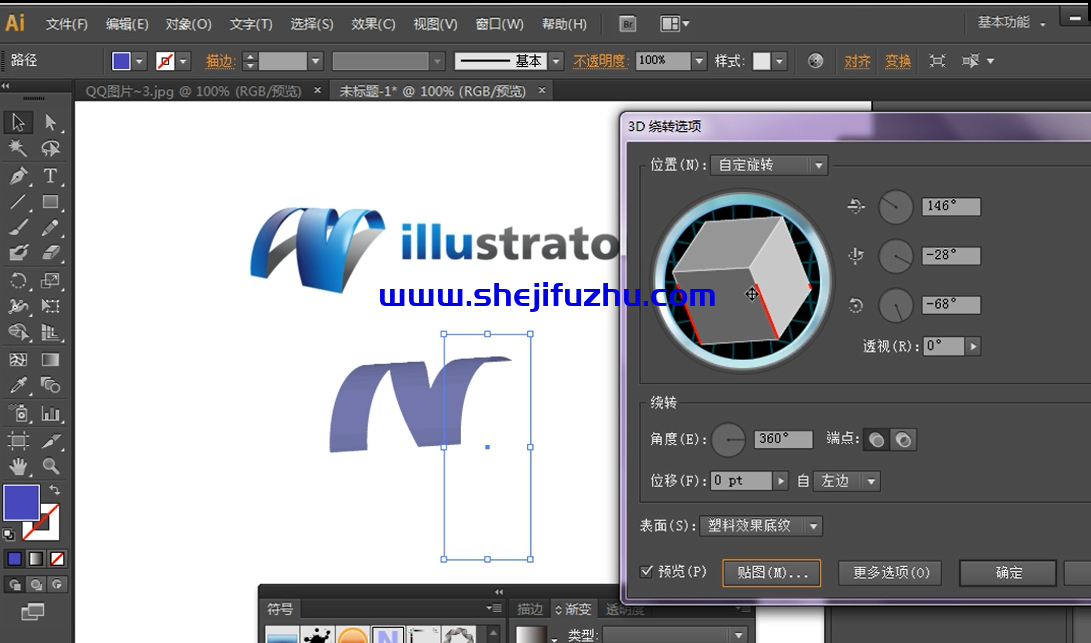Select the Direct Selection tool (white arrow)
Image resolution: width=1091 pixels, height=643 pixels.
50,122
